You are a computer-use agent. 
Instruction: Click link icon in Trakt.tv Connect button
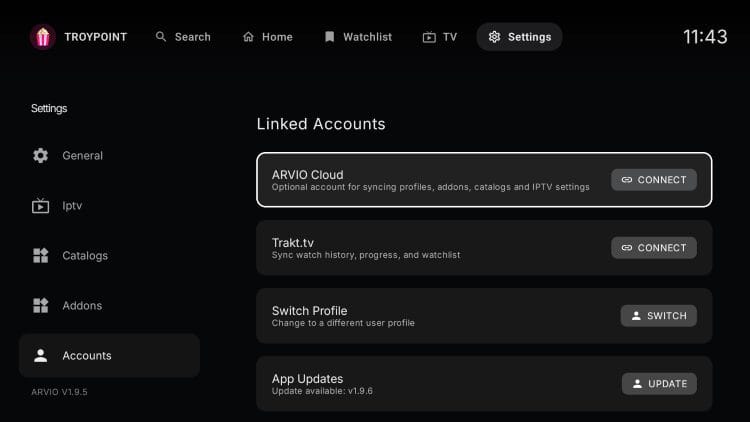point(627,248)
